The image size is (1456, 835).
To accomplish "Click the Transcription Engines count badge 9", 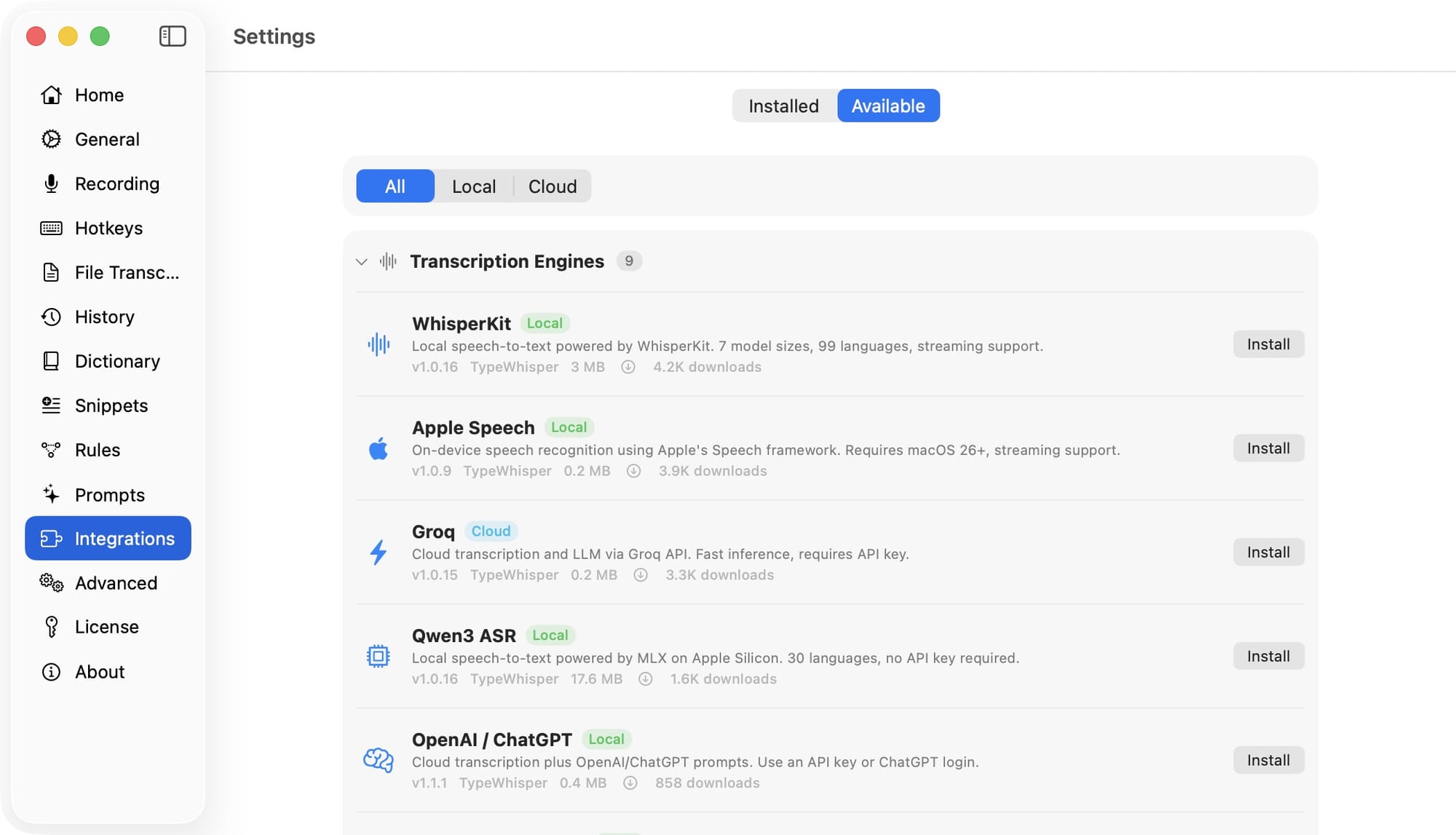I will (629, 261).
